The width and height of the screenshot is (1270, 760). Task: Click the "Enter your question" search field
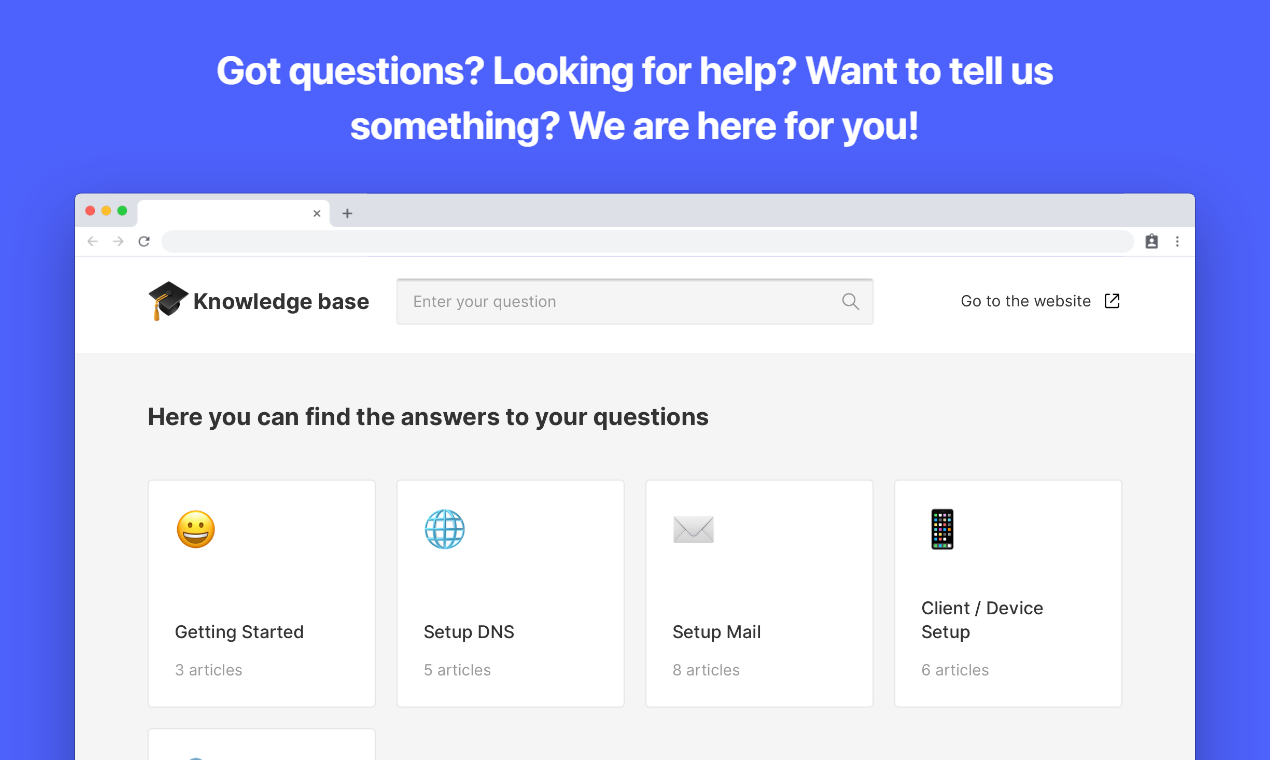[620, 302]
